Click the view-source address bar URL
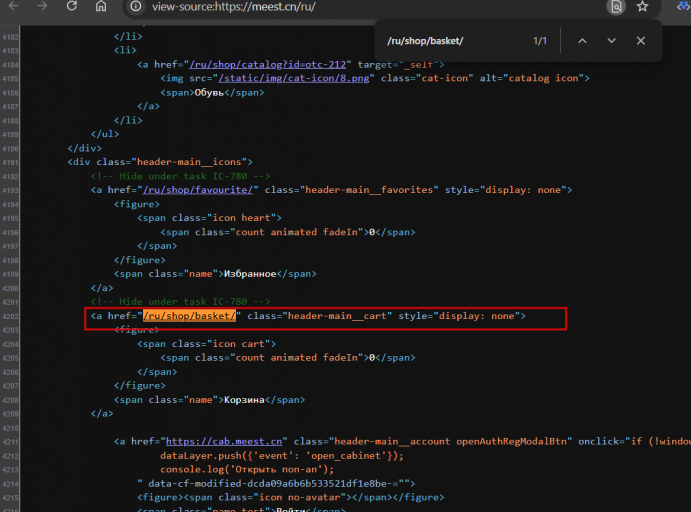 click(x=234, y=7)
